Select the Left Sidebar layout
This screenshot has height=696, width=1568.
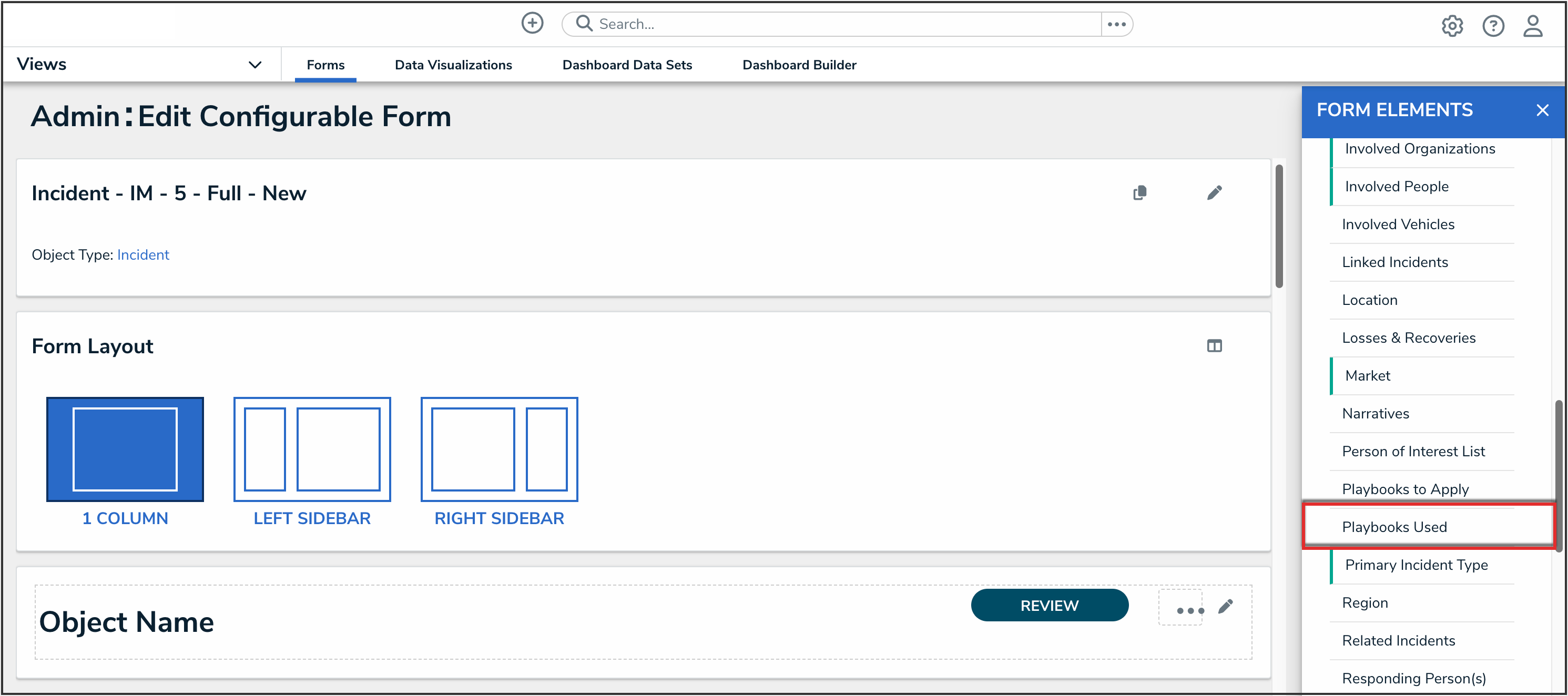[x=312, y=449]
